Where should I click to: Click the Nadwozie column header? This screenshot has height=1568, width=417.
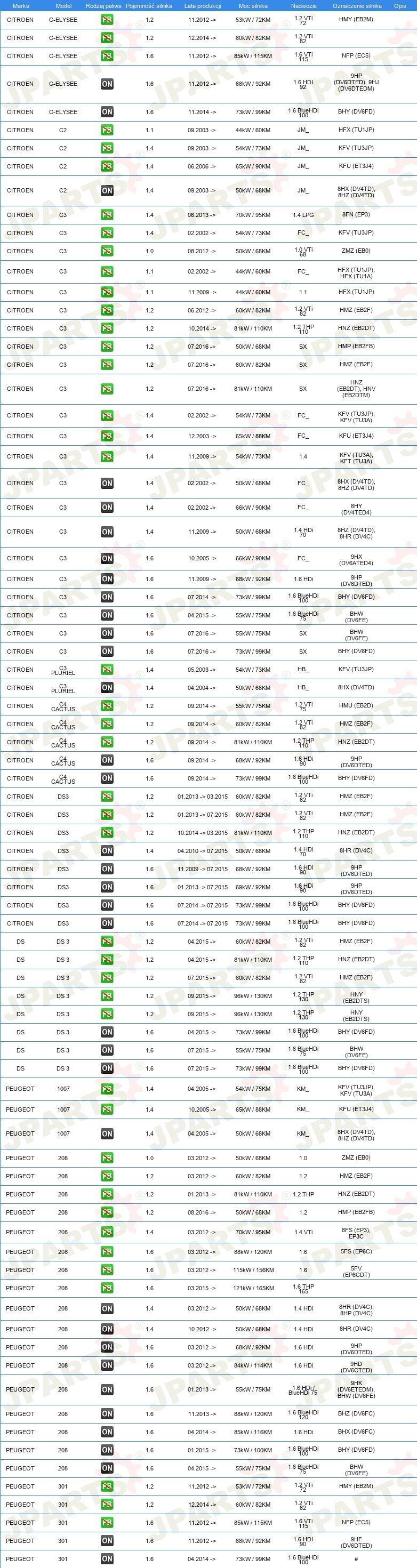coord(303,5)
